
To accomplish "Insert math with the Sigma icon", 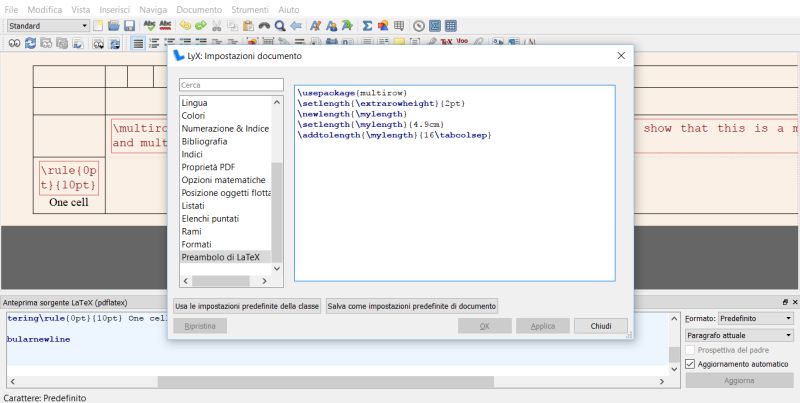I will 367,26.
